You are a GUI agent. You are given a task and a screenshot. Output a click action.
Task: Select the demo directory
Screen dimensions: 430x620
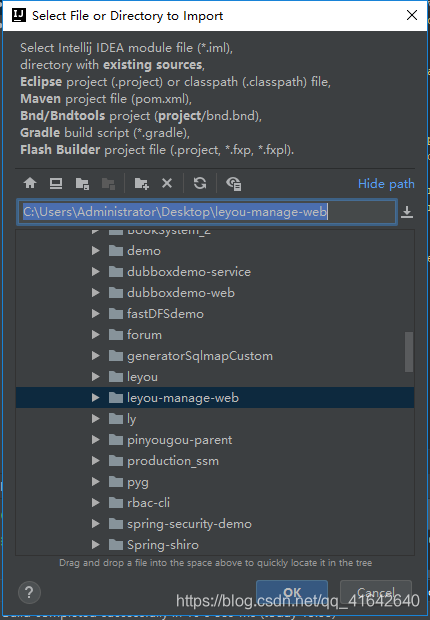(x=144, y=251)
